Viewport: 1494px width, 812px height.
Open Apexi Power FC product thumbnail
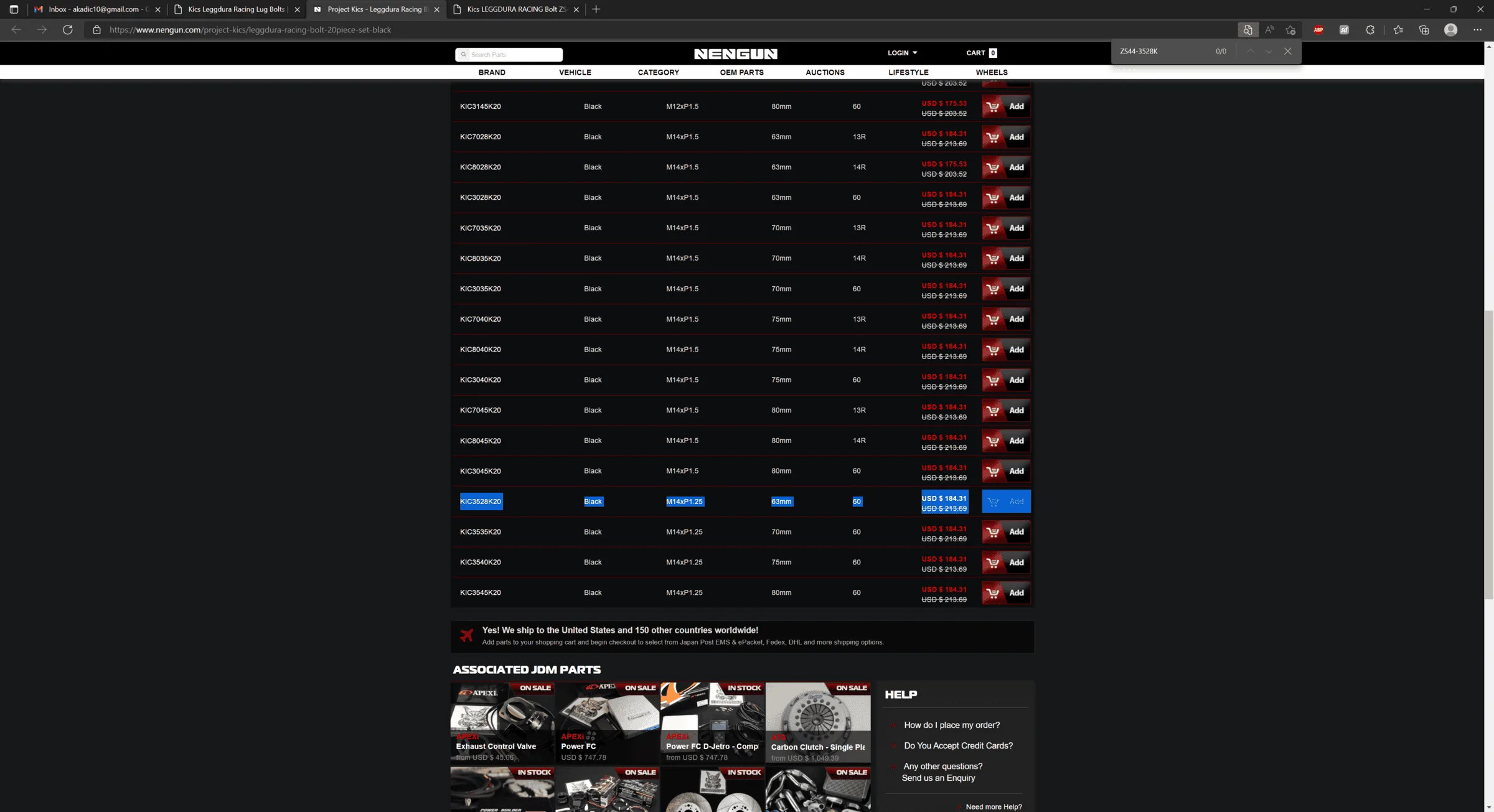tap(608, 722)
